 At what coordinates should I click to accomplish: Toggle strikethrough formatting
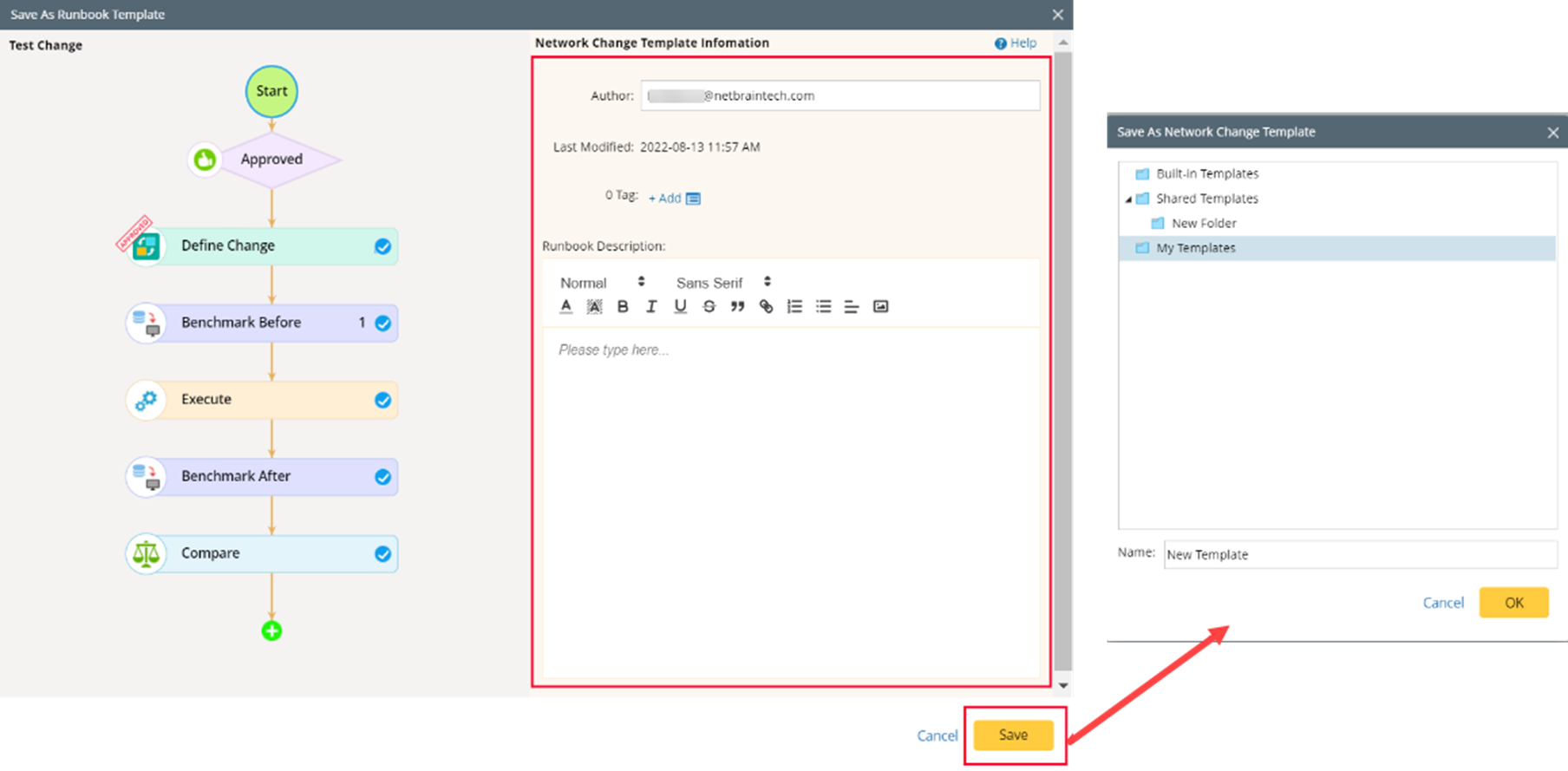coord(709,306)
